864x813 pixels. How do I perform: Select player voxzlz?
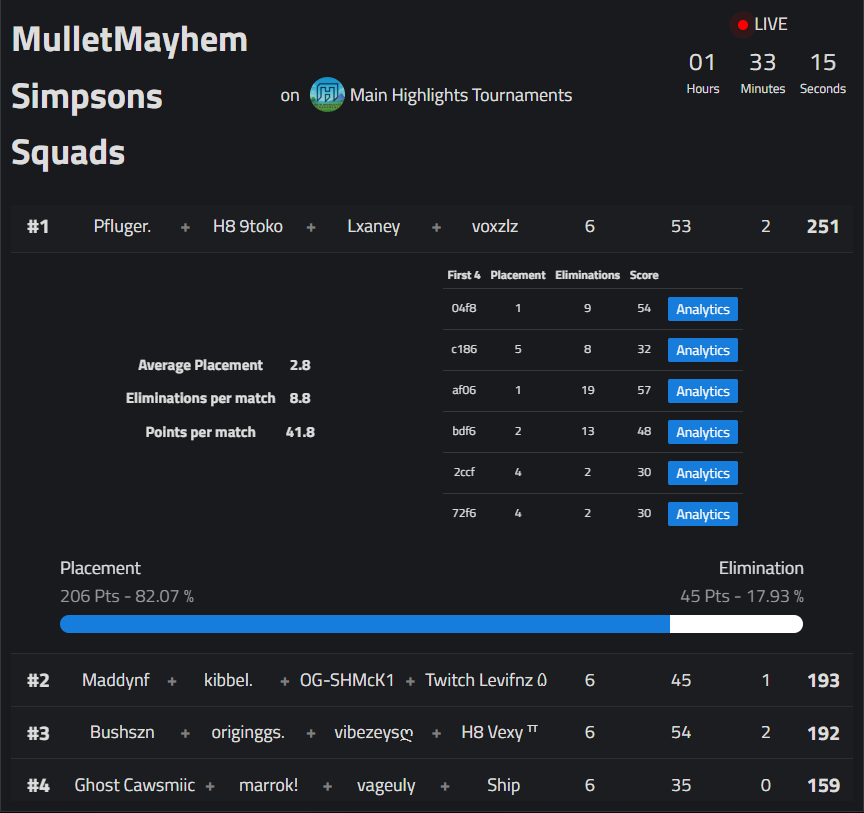pos(495,227)
